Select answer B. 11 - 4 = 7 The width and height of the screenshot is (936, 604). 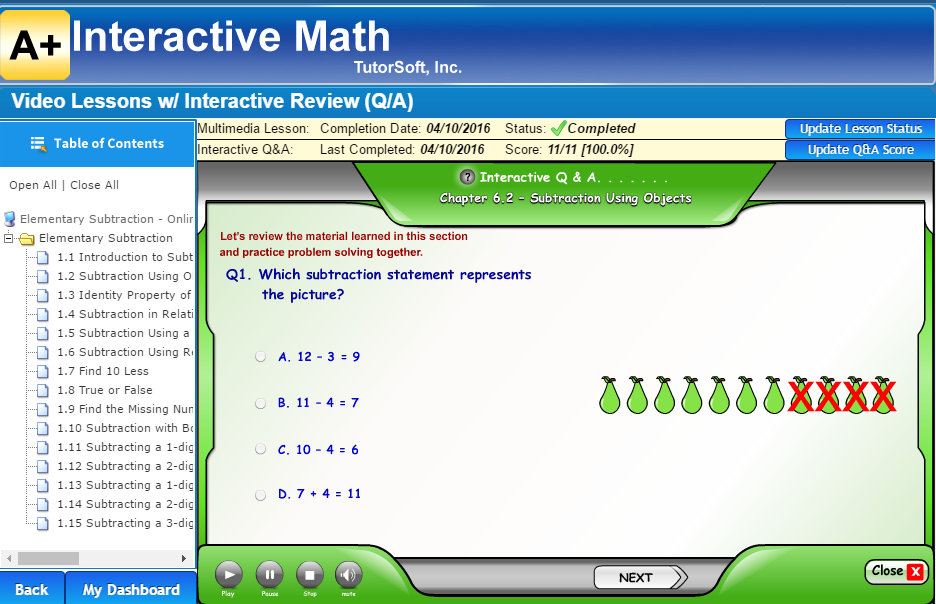261,403
